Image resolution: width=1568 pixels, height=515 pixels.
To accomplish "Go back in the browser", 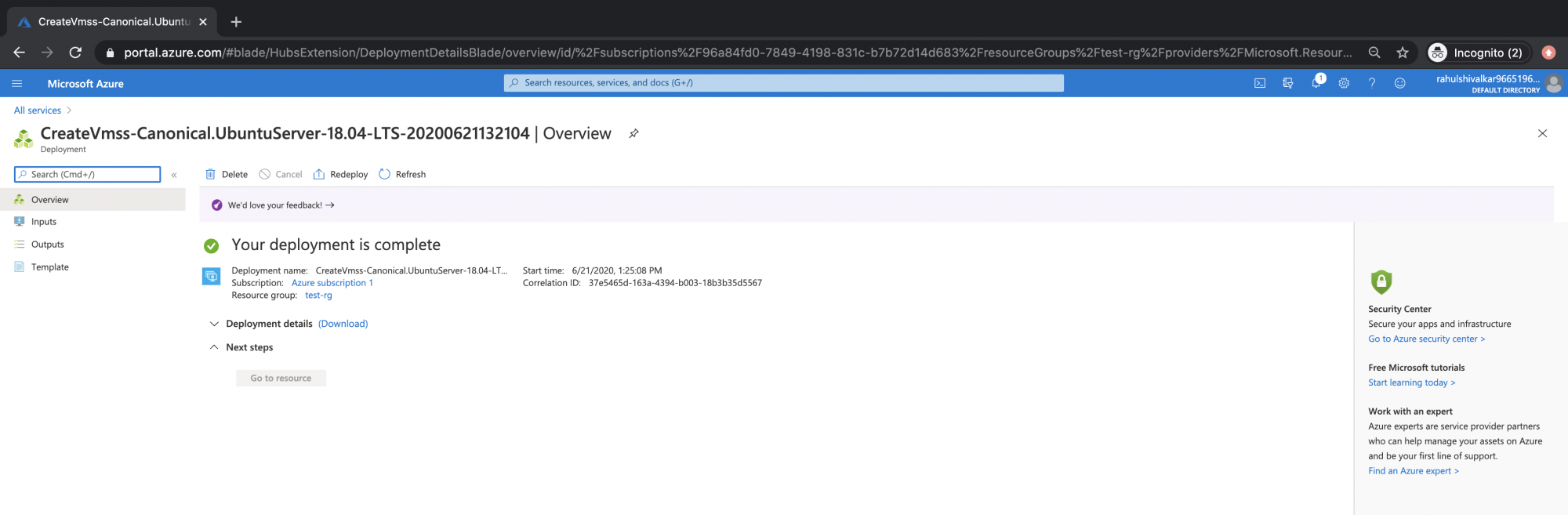I will coord(20,53).
